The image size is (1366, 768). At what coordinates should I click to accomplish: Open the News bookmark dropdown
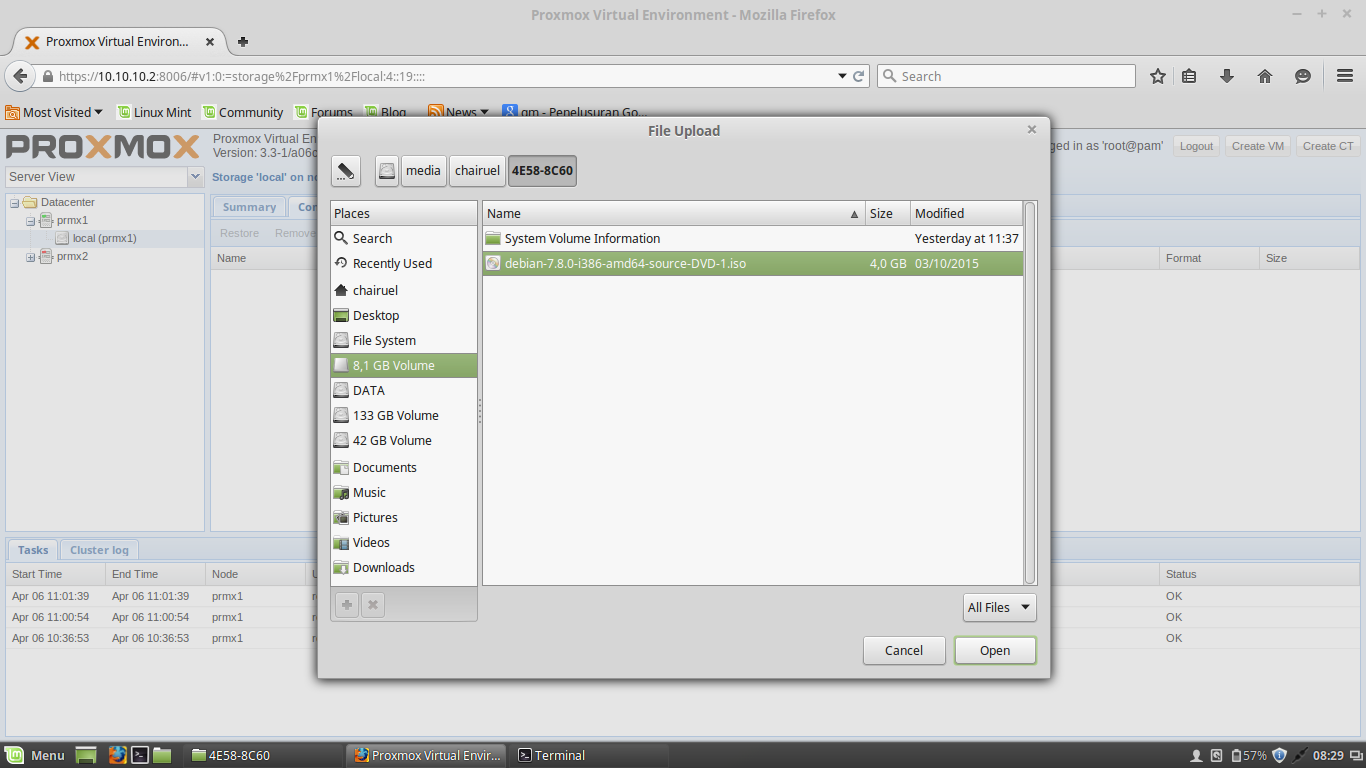click(459, 112)
